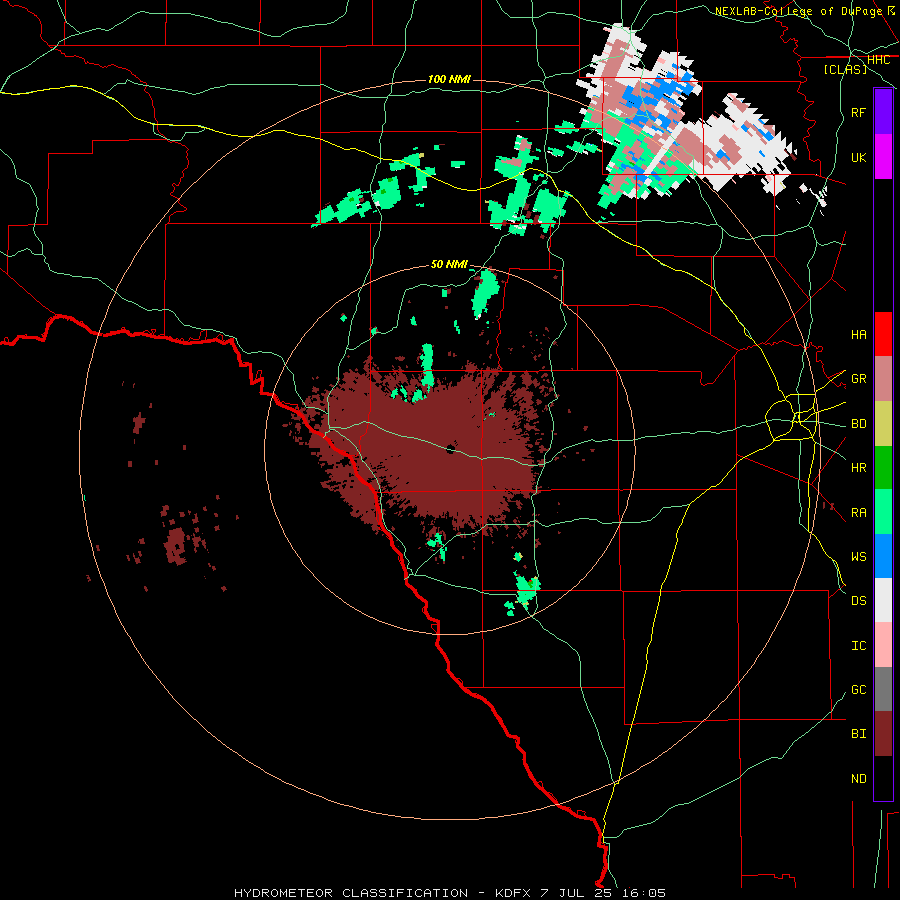The width and height of the screenshot is (900, 900).
Task: Click the HA red legend swatch
Action: [883, 334]
